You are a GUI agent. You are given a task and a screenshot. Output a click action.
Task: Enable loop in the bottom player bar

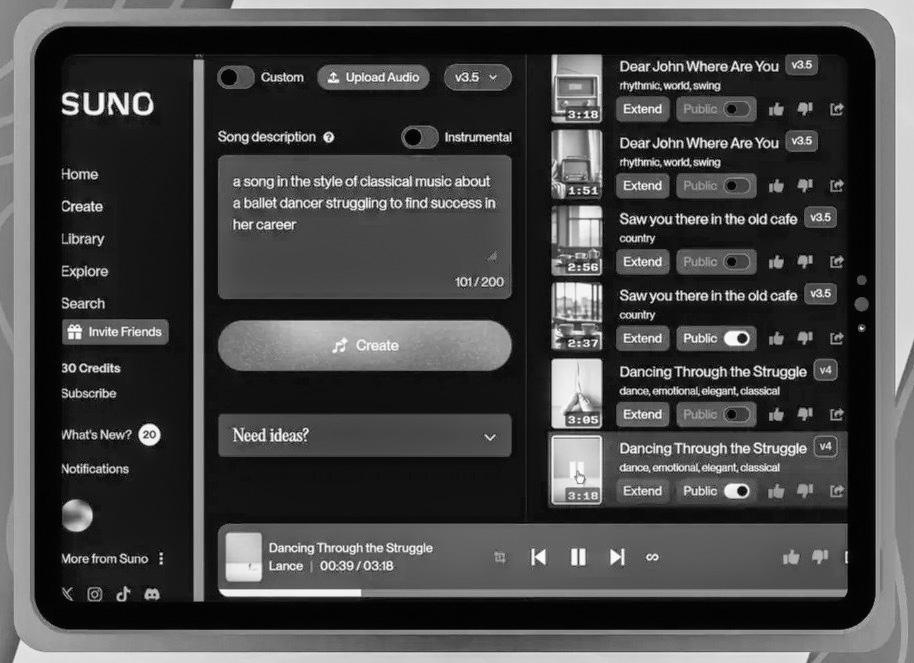coord(653,557)
